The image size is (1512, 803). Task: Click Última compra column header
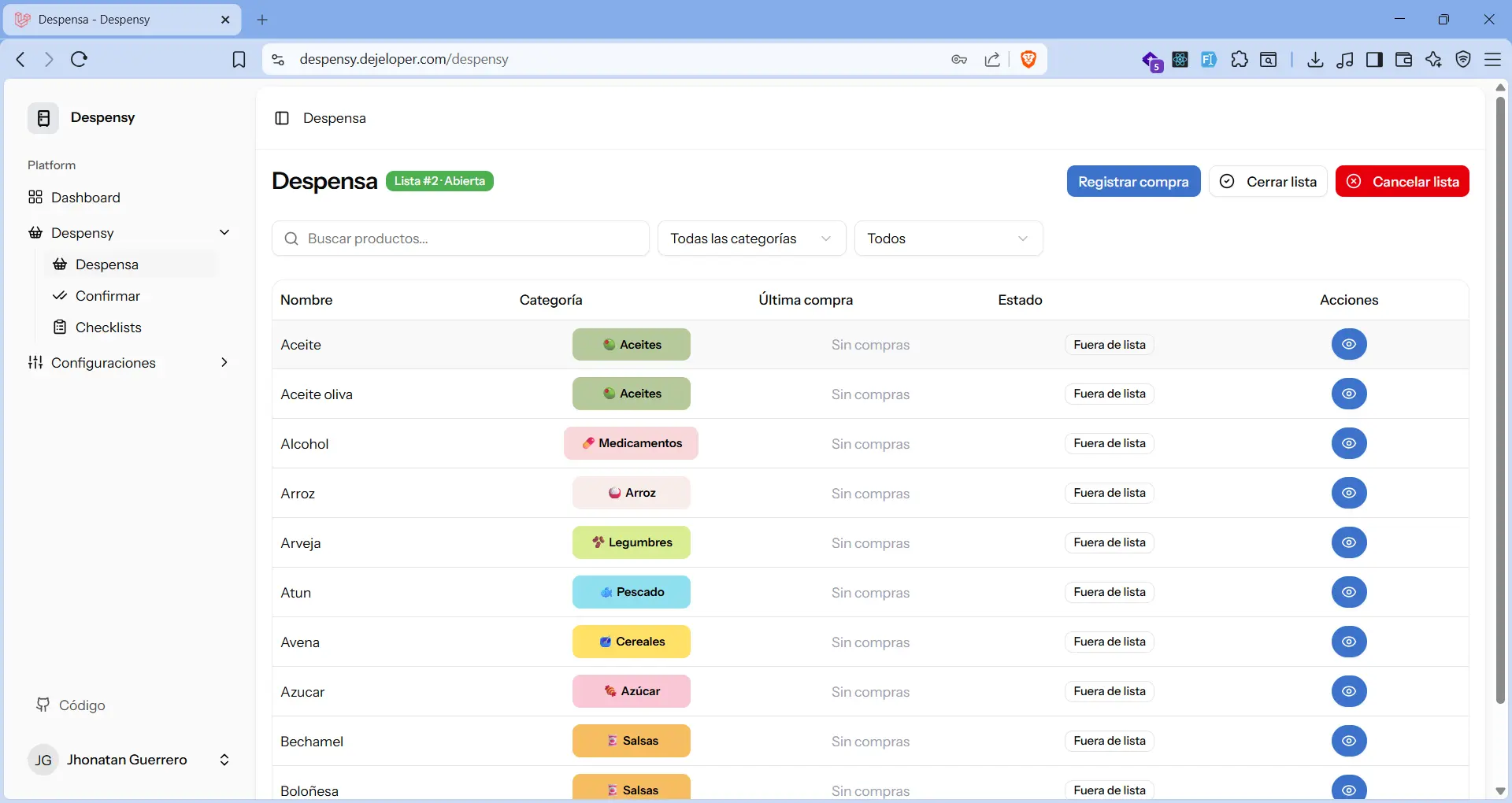pyautogui.click(x=806, y=300)
